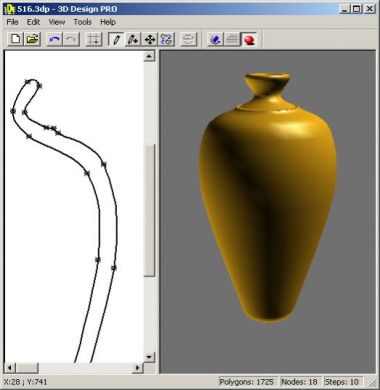
Task: Undo with the blue arrow icon
Action: (55, 39)
